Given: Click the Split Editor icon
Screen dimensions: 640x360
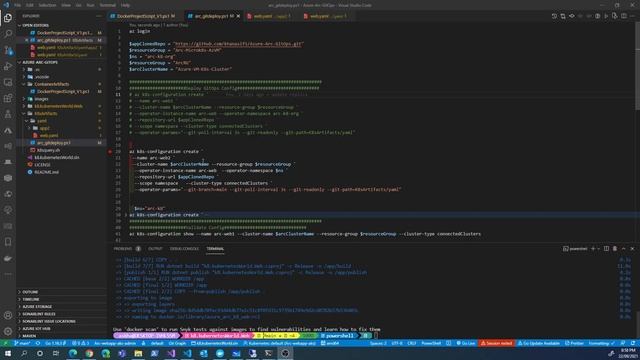Looking at the screenshot, I should tap(624, 16).
